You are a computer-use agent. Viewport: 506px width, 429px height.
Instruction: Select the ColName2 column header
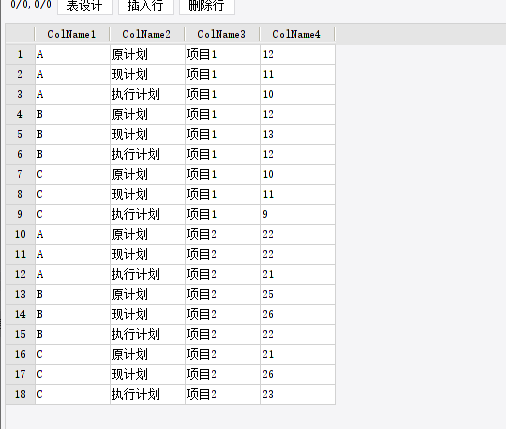147,34
